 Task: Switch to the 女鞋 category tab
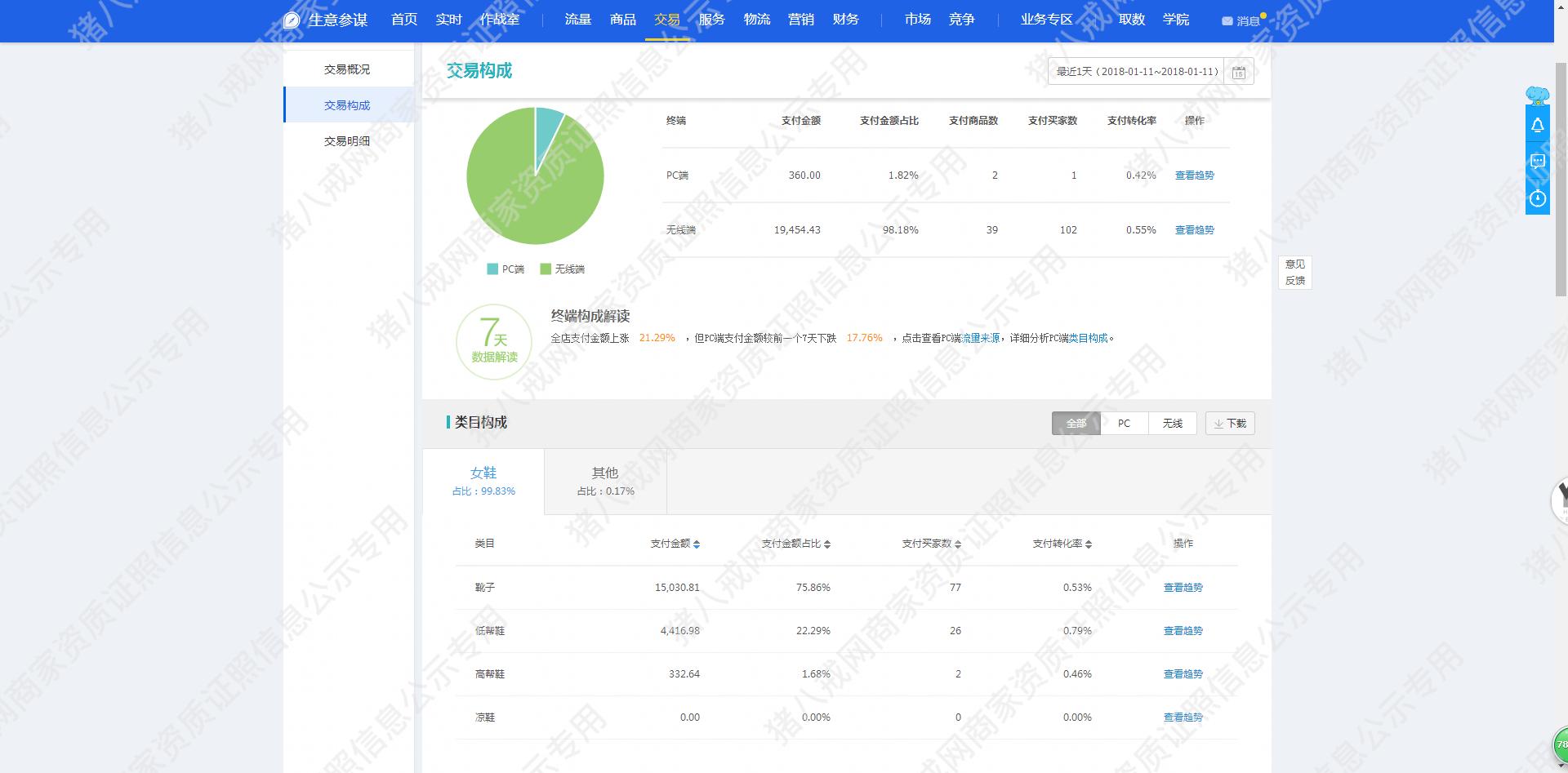click(483, 482)
